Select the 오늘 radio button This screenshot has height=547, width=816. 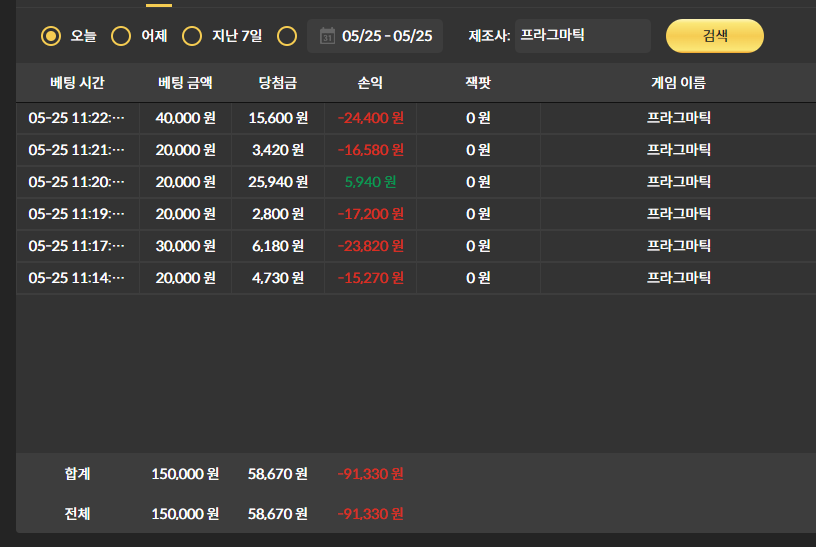(51, 36)
